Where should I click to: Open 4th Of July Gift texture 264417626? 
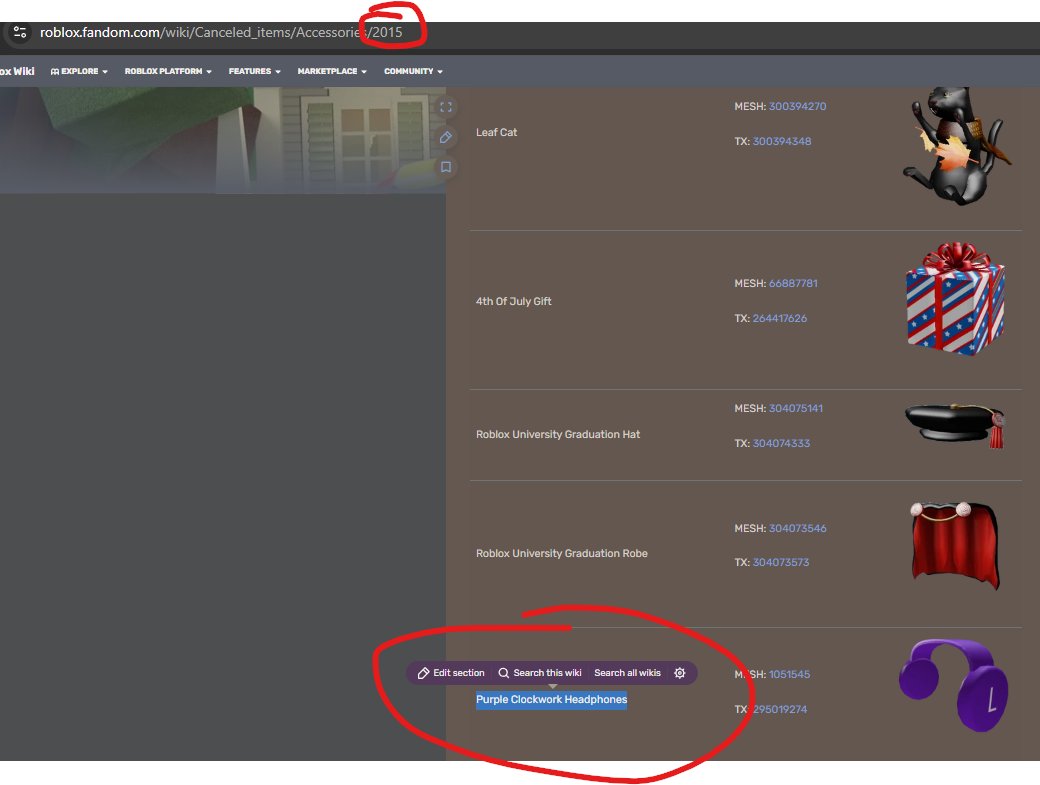pos(780,318)
